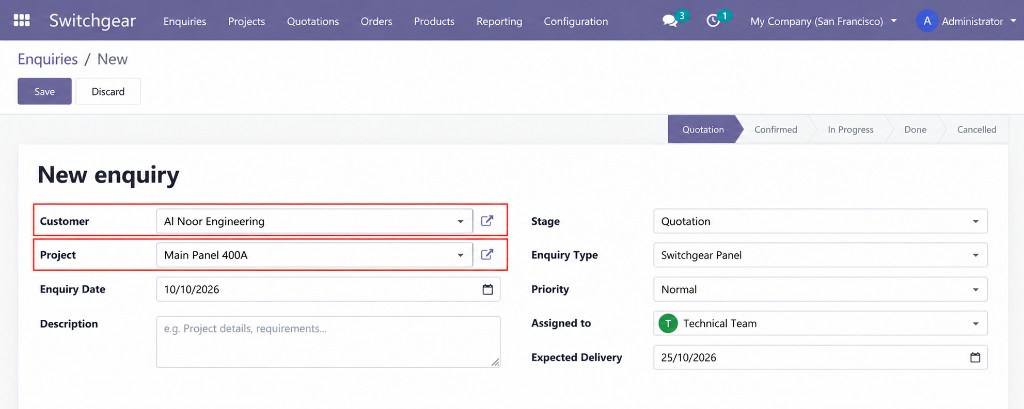Open Customer external link icon
This screenshot has height=409, width=1024.
pos(487,221)
